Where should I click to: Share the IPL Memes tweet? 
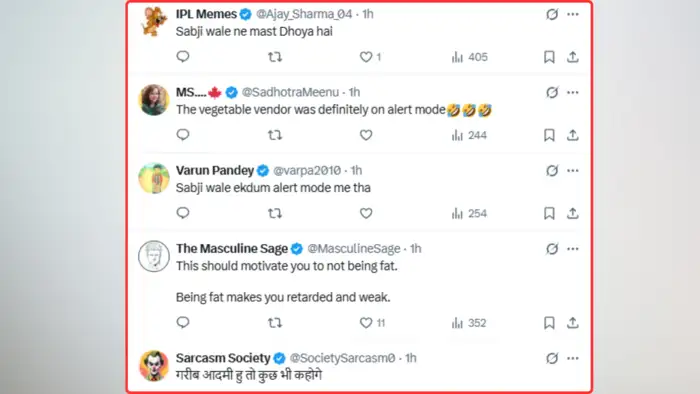(x=573, y=57)
